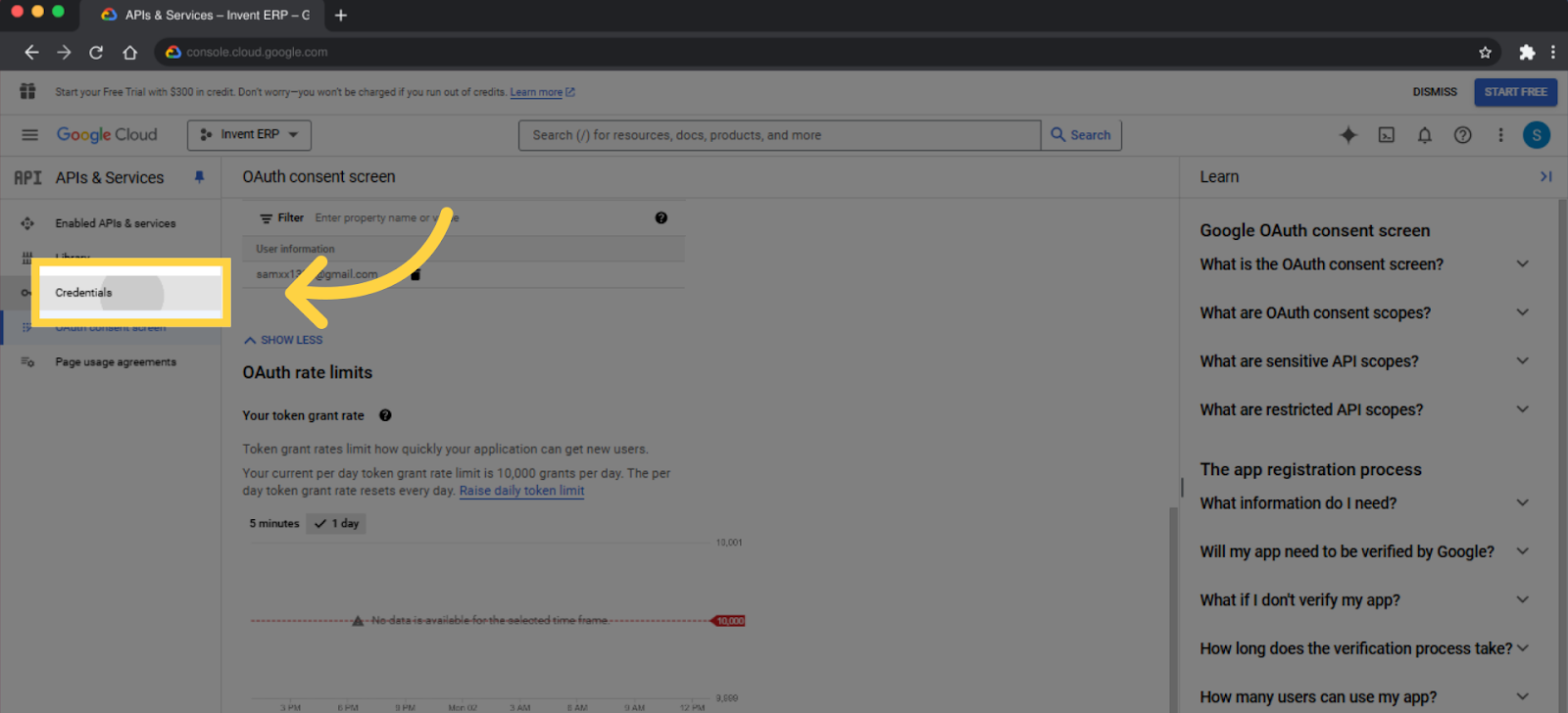
Task: Click the Enabled APIs & services icon
Action: tap(27, 223)
